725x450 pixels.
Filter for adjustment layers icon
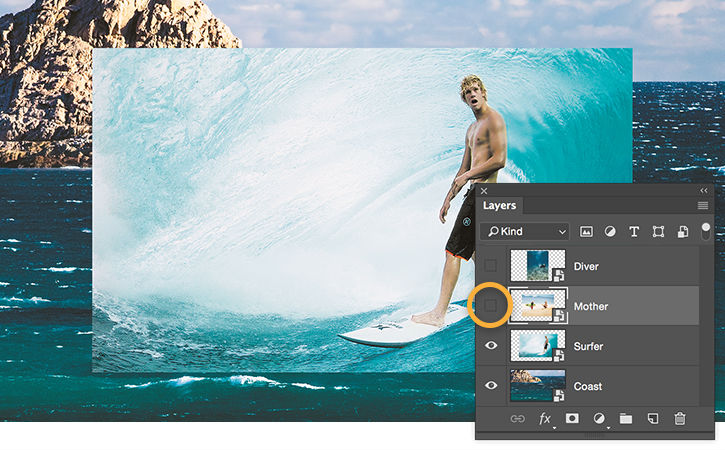coord(610,232)
